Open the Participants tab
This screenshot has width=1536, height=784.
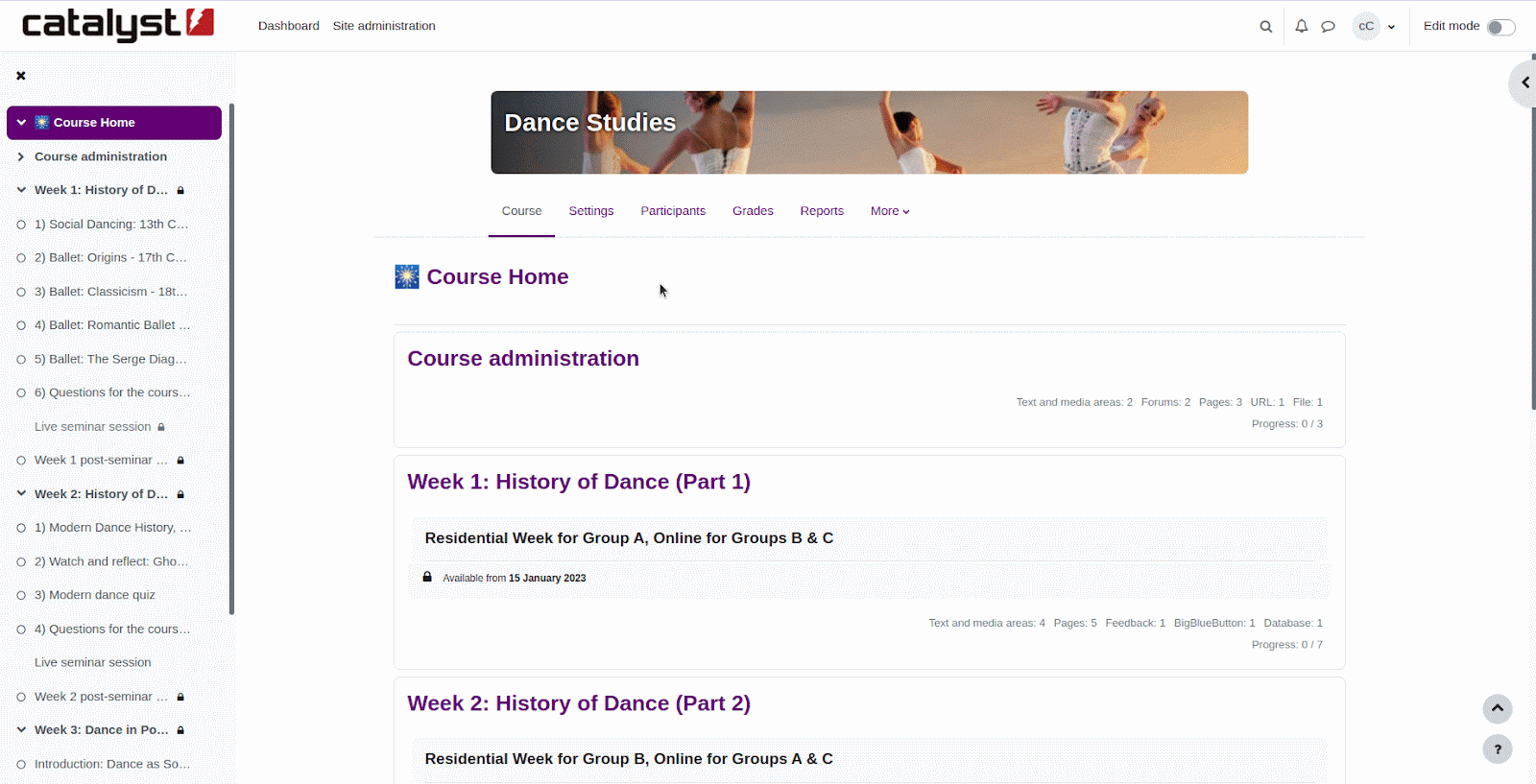click(x=673, y=211)
